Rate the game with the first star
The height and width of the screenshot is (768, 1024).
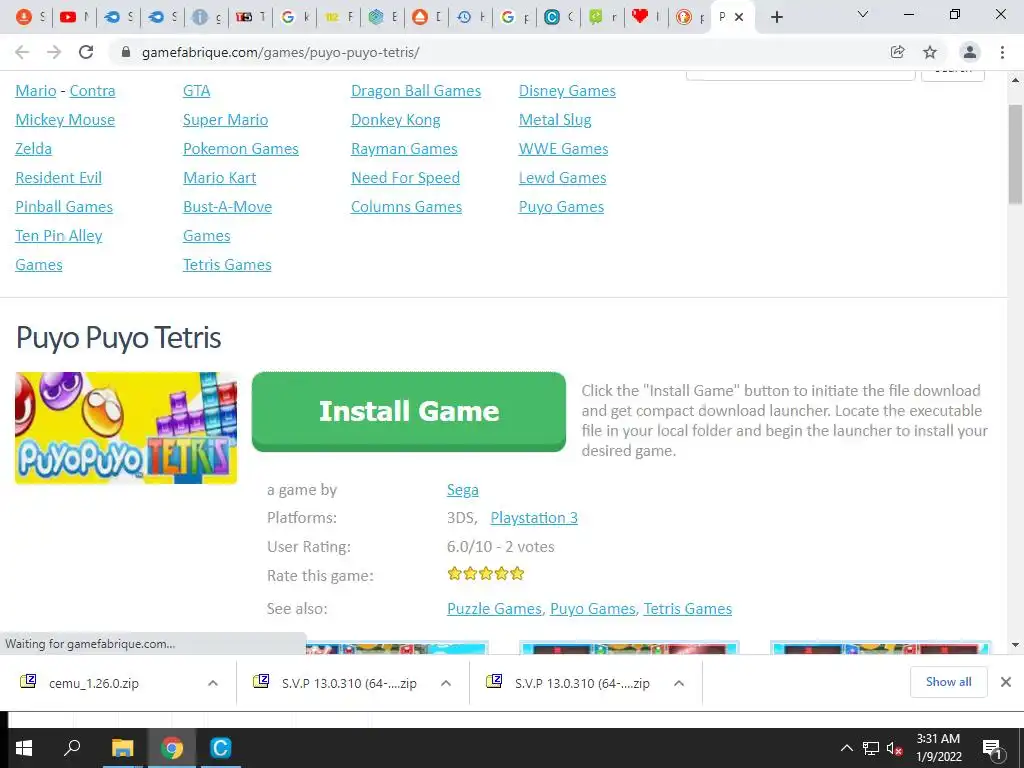[x=455, y=573]
